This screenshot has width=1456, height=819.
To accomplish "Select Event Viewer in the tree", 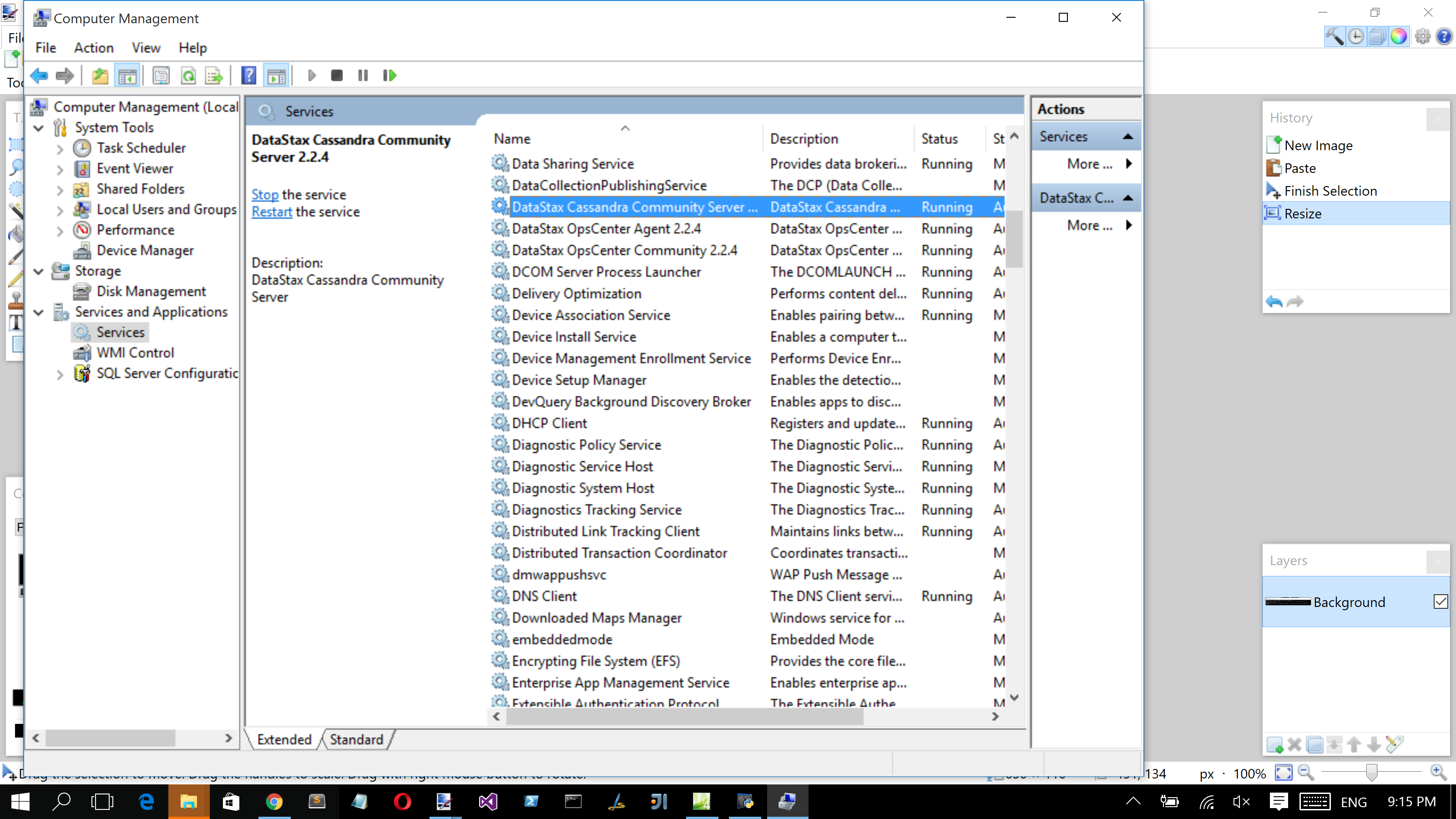I will pos(135,168).
